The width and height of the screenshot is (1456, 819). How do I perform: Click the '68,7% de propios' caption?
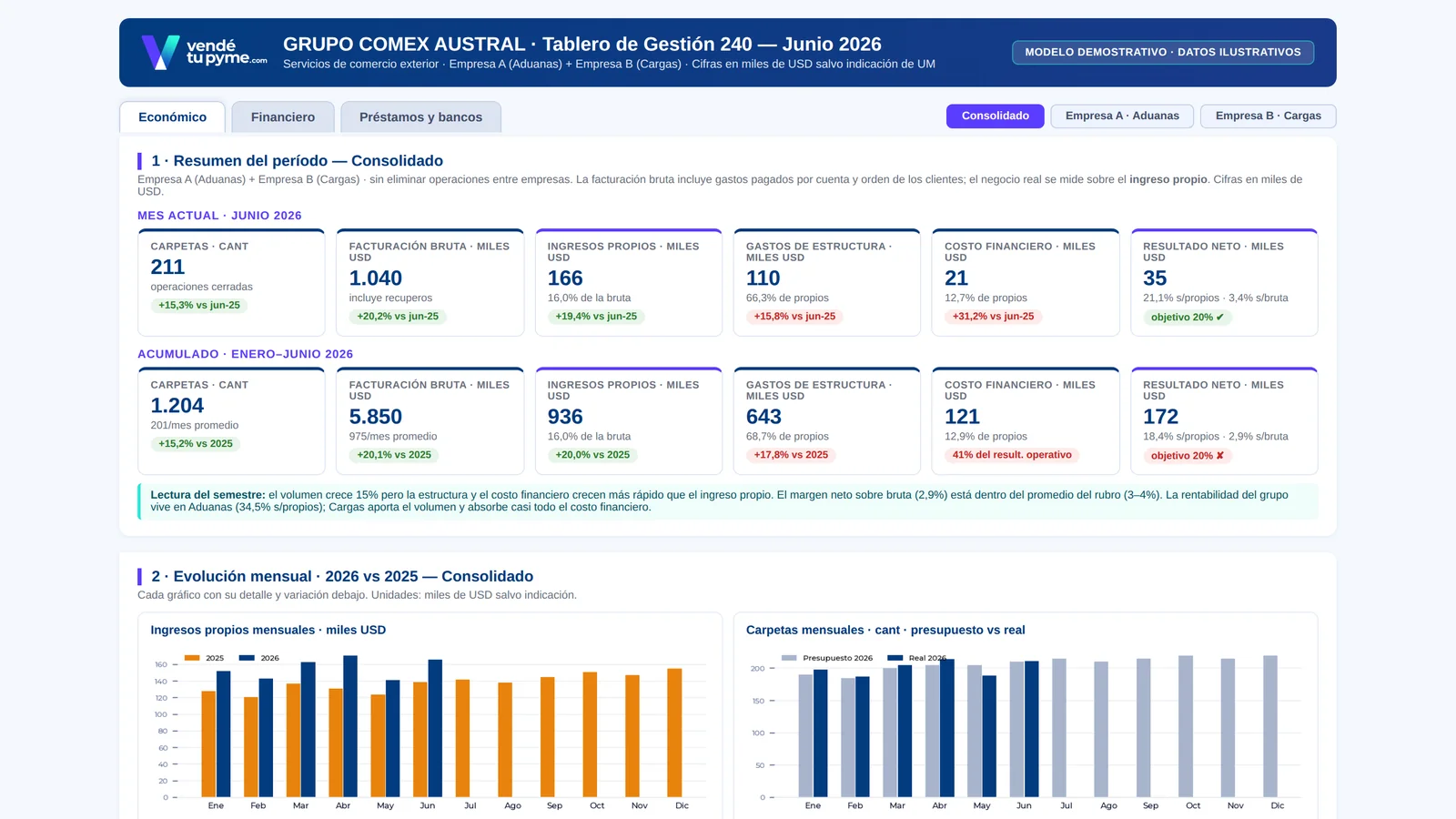coord(787,436)
